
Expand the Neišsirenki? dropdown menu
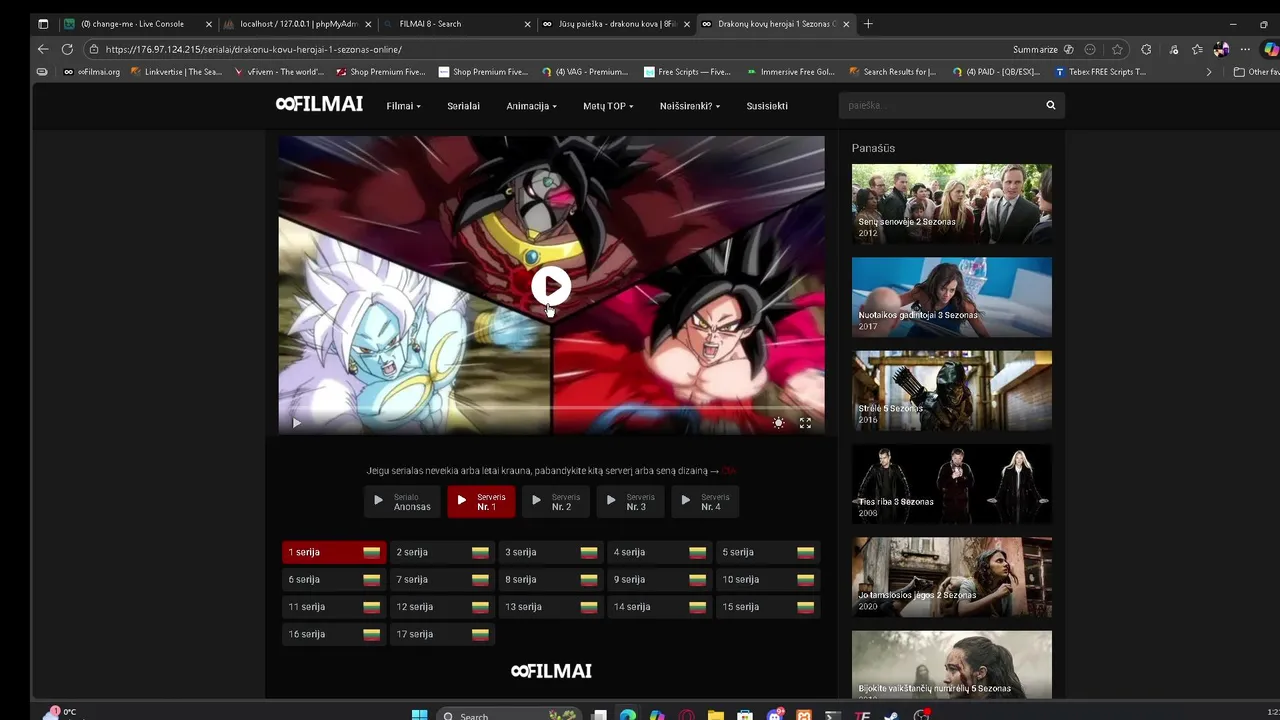tap(690, 106)
